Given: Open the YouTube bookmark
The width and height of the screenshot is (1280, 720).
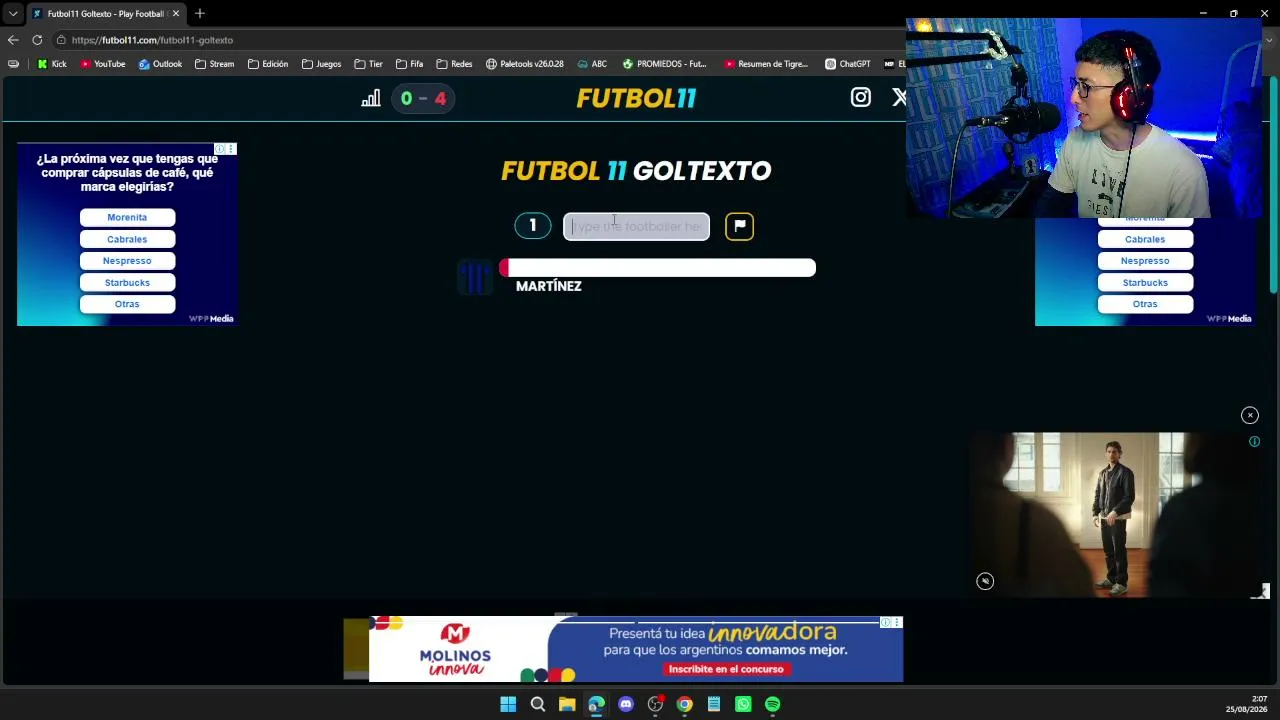Looking at the screenshot, I should pos(103,64).
